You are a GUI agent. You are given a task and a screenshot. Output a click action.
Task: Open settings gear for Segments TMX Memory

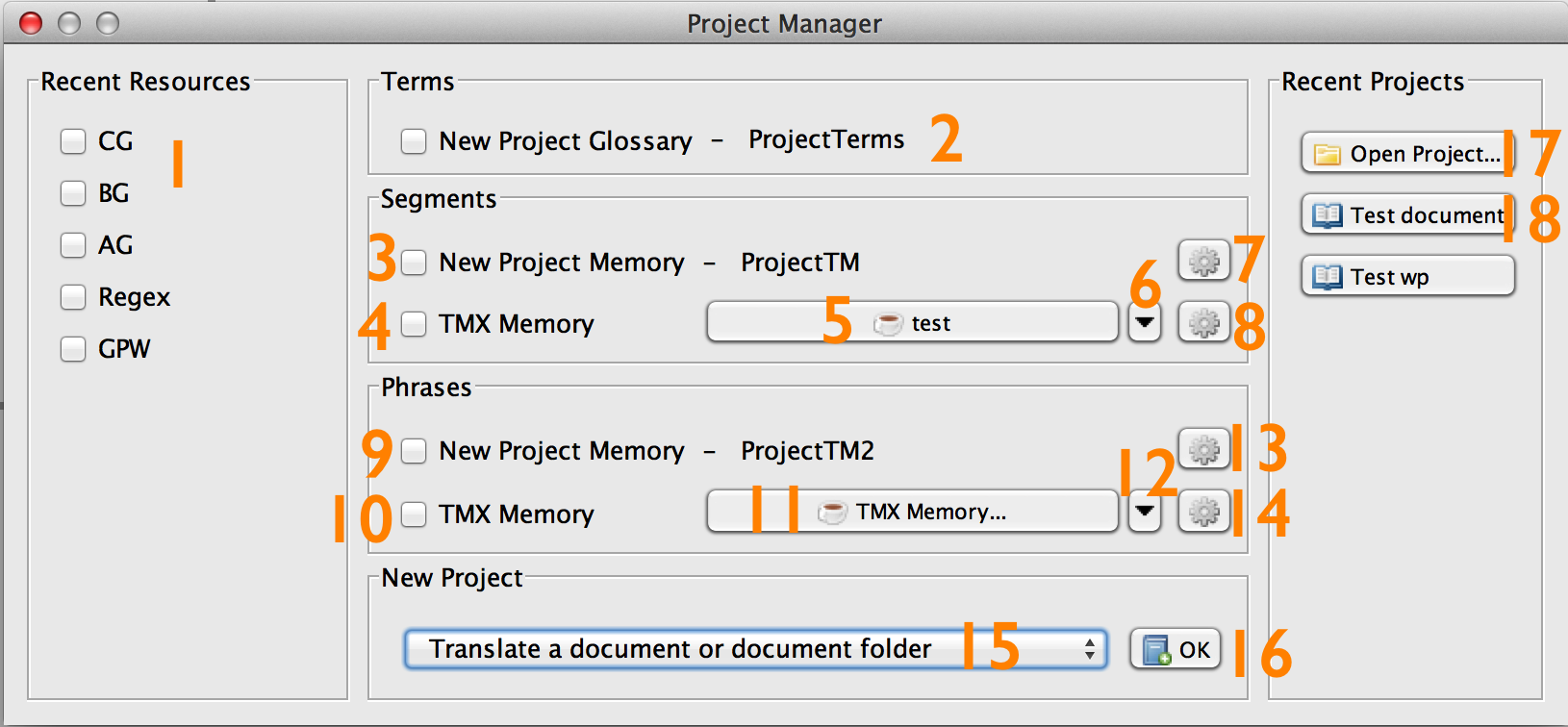(x=1203, y=323)
